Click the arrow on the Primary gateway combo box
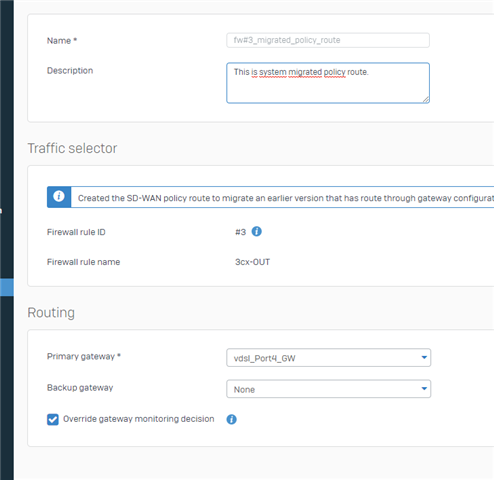Image resolution: width=494 pixels, height=480 pixels. [x=424, y=357]
